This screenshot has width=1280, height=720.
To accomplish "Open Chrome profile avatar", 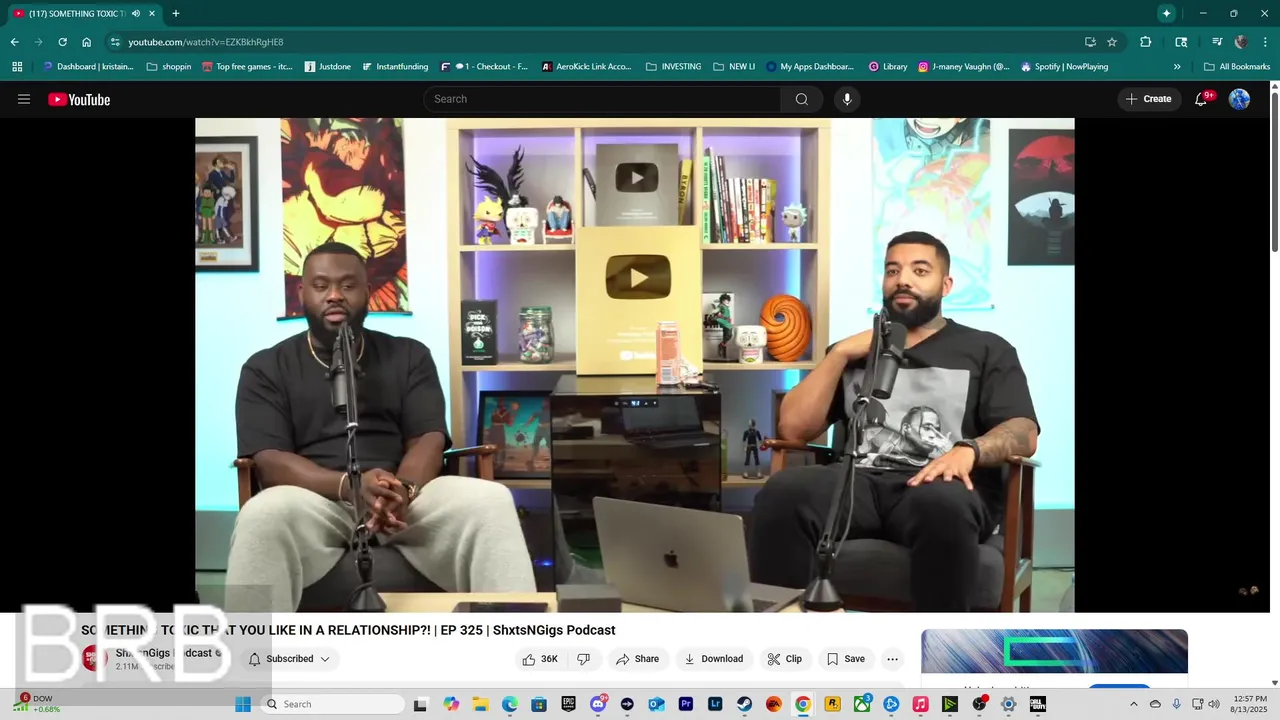I will pos(1241,42).
